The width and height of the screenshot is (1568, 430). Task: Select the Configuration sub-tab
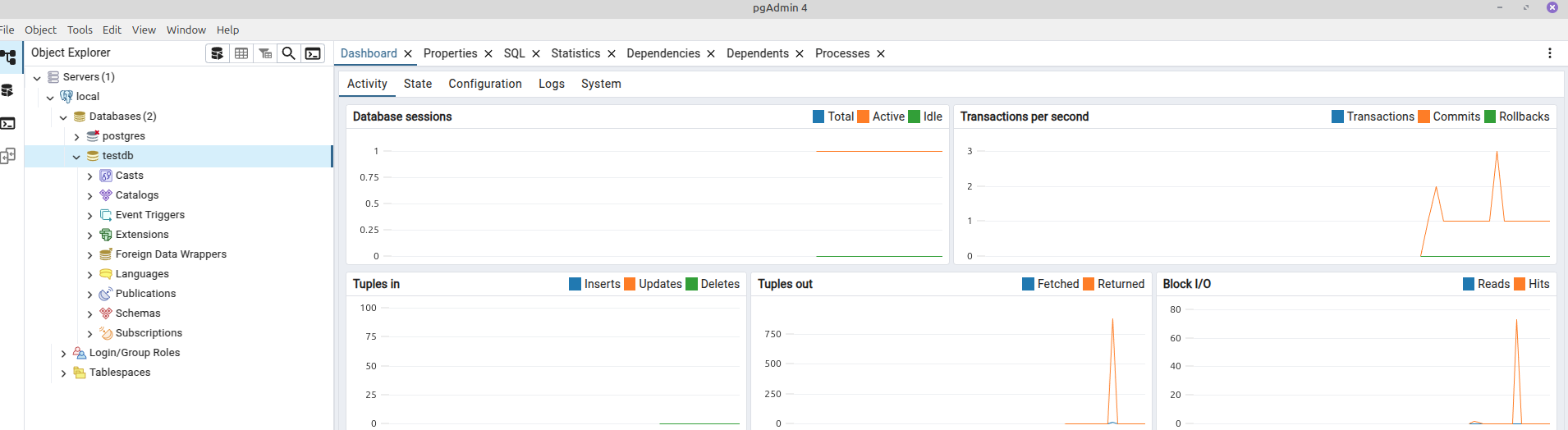click(485, 84)
